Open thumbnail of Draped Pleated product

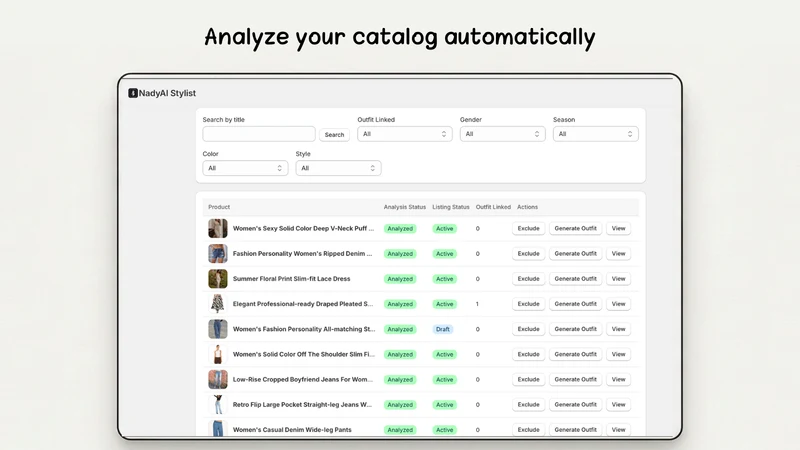click(218, 304)
